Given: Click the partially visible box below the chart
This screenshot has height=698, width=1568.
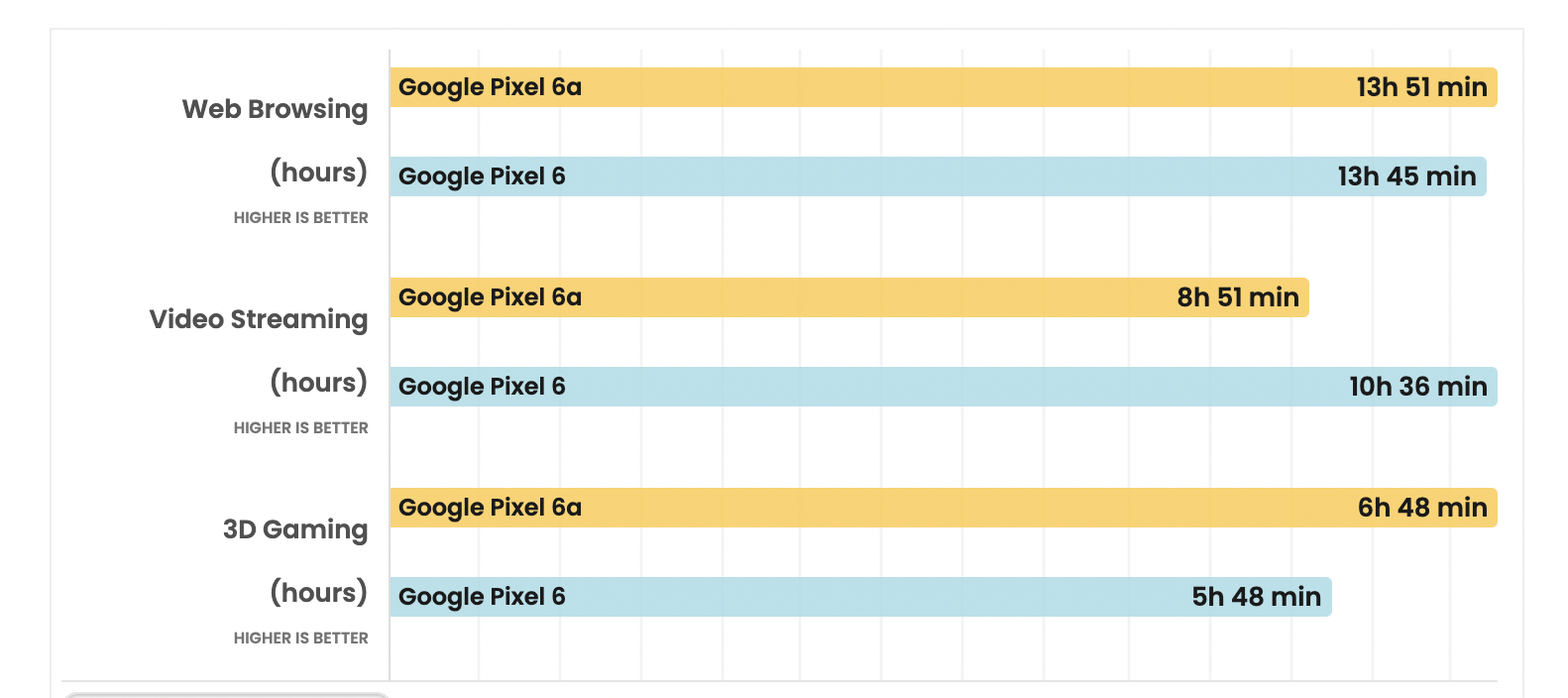Looking at the screenshot, I should (x=226, y=695).
